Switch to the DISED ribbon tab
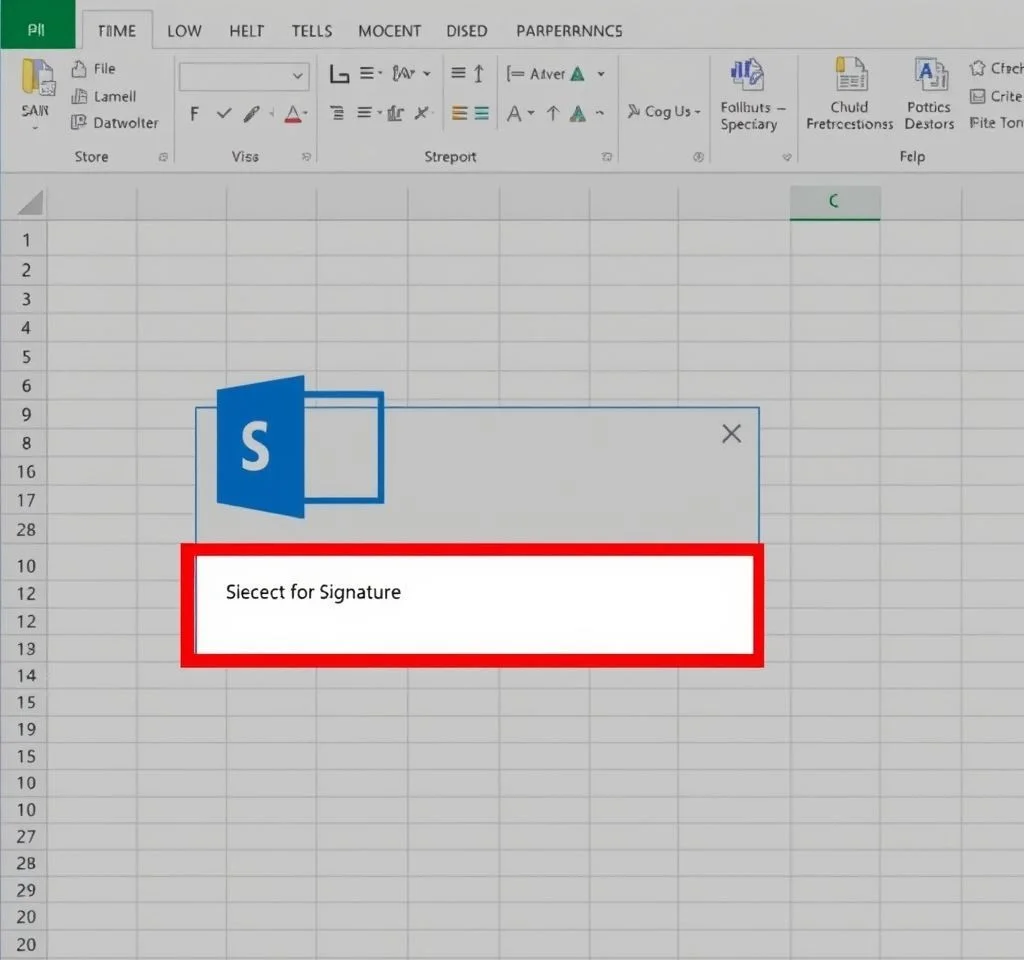Viewport: 1024px width, 960px height. 467,31
